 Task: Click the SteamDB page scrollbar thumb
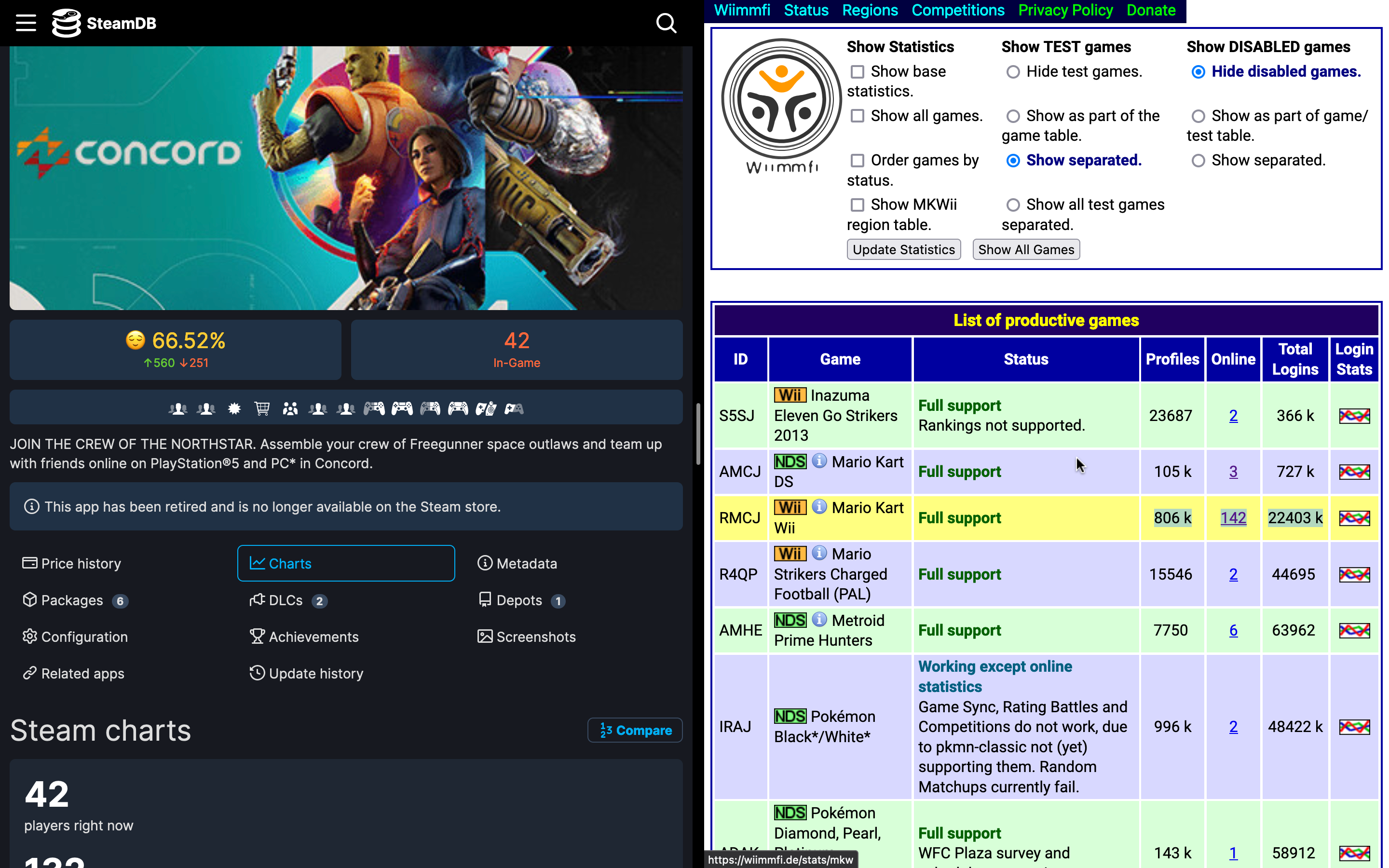[698, 434]
